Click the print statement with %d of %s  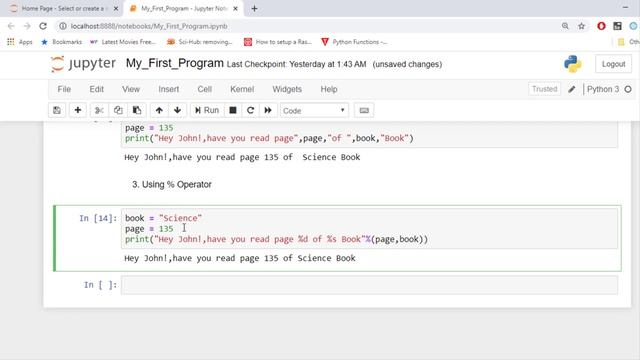(276, 239)
